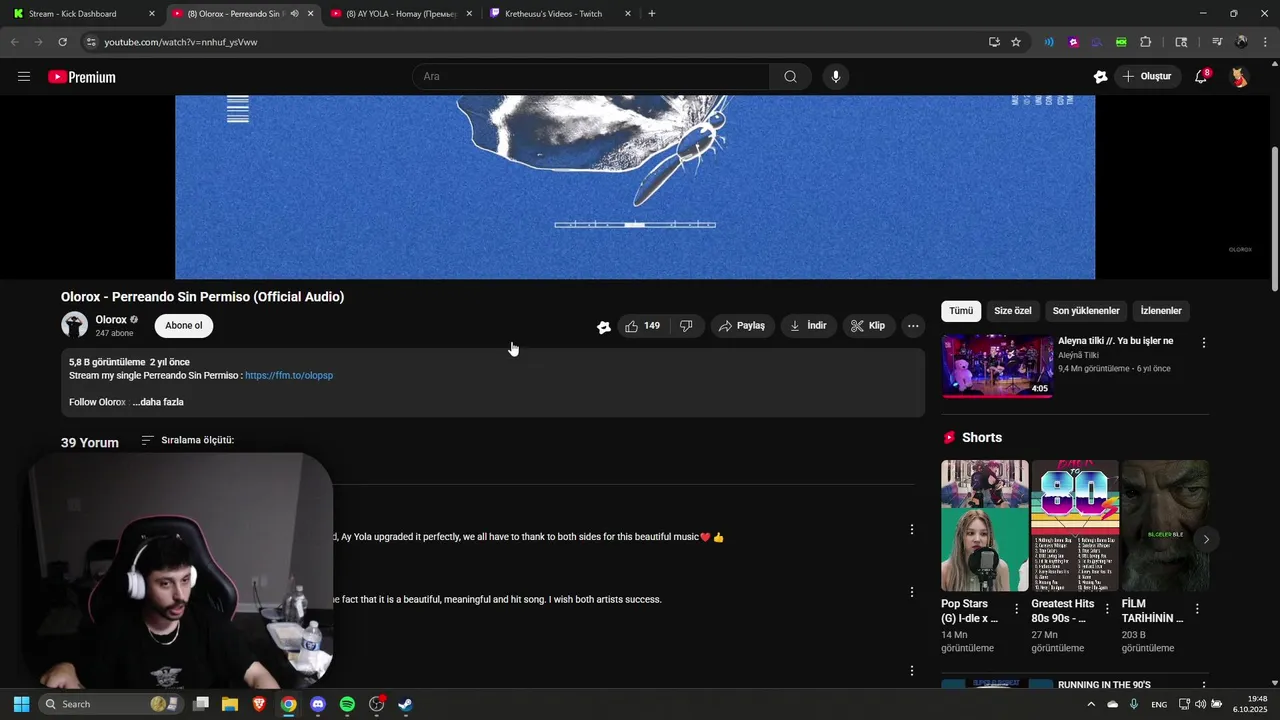Viewport: 1280px width, 720px height.
Task: Bookmark this page with star icon
Action: pos(1016,42)
